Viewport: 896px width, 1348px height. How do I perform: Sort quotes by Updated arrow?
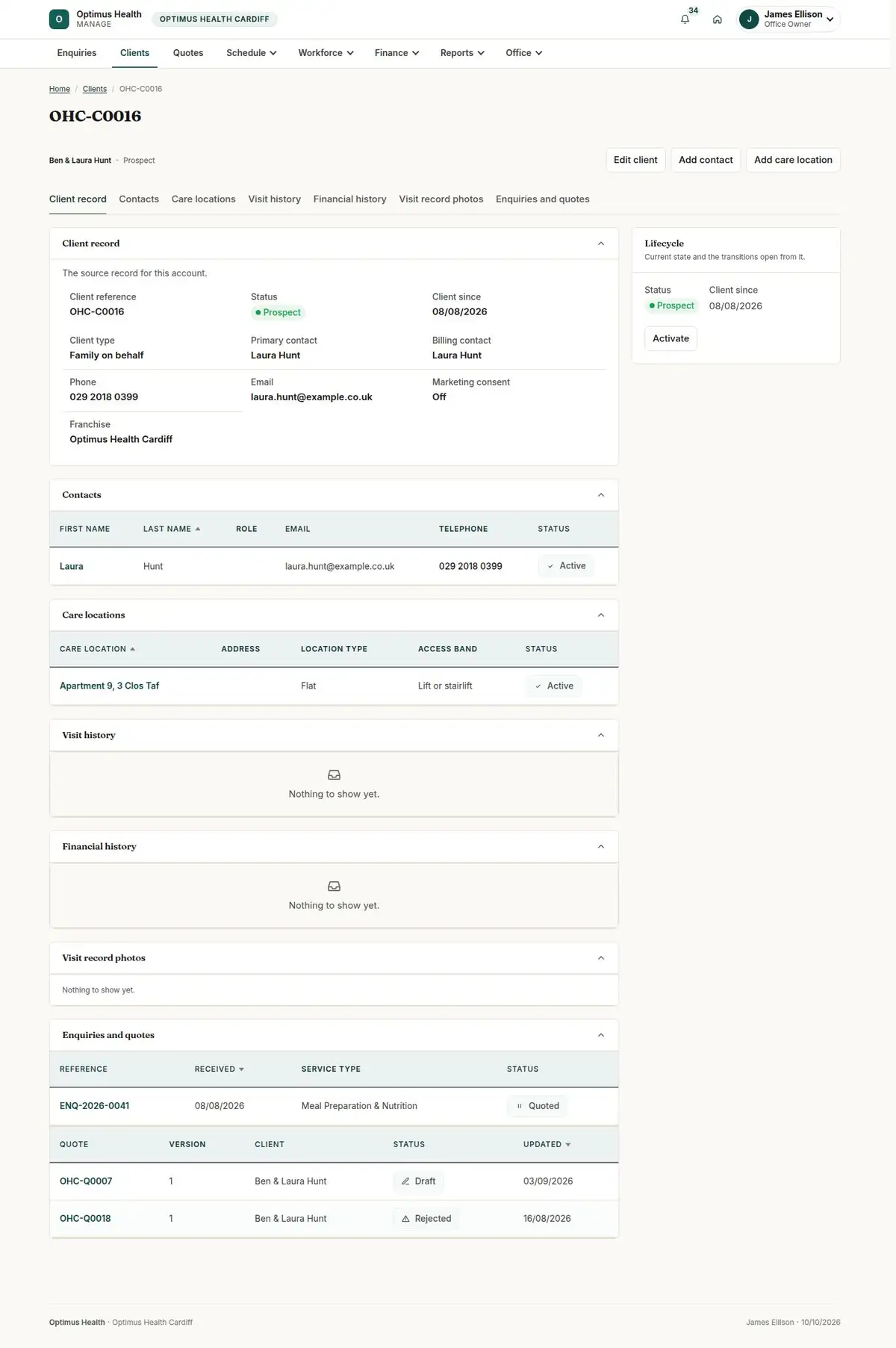568,1145
